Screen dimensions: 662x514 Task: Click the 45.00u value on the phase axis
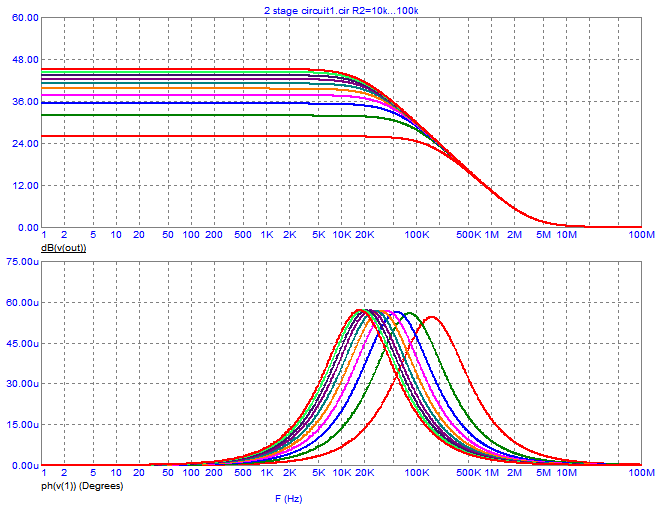coord(22,343)
